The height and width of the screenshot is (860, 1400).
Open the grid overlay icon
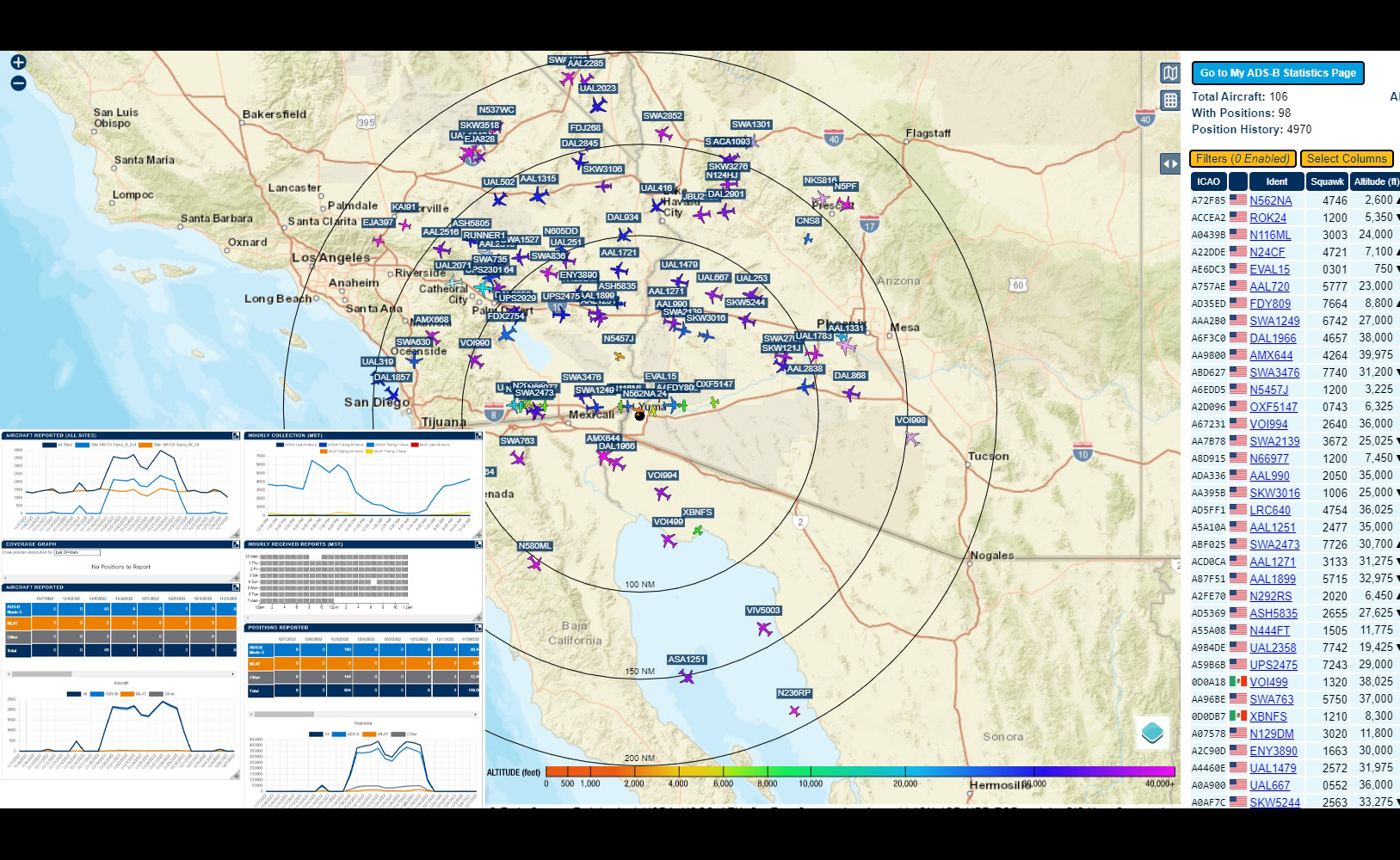point(1170,100)
